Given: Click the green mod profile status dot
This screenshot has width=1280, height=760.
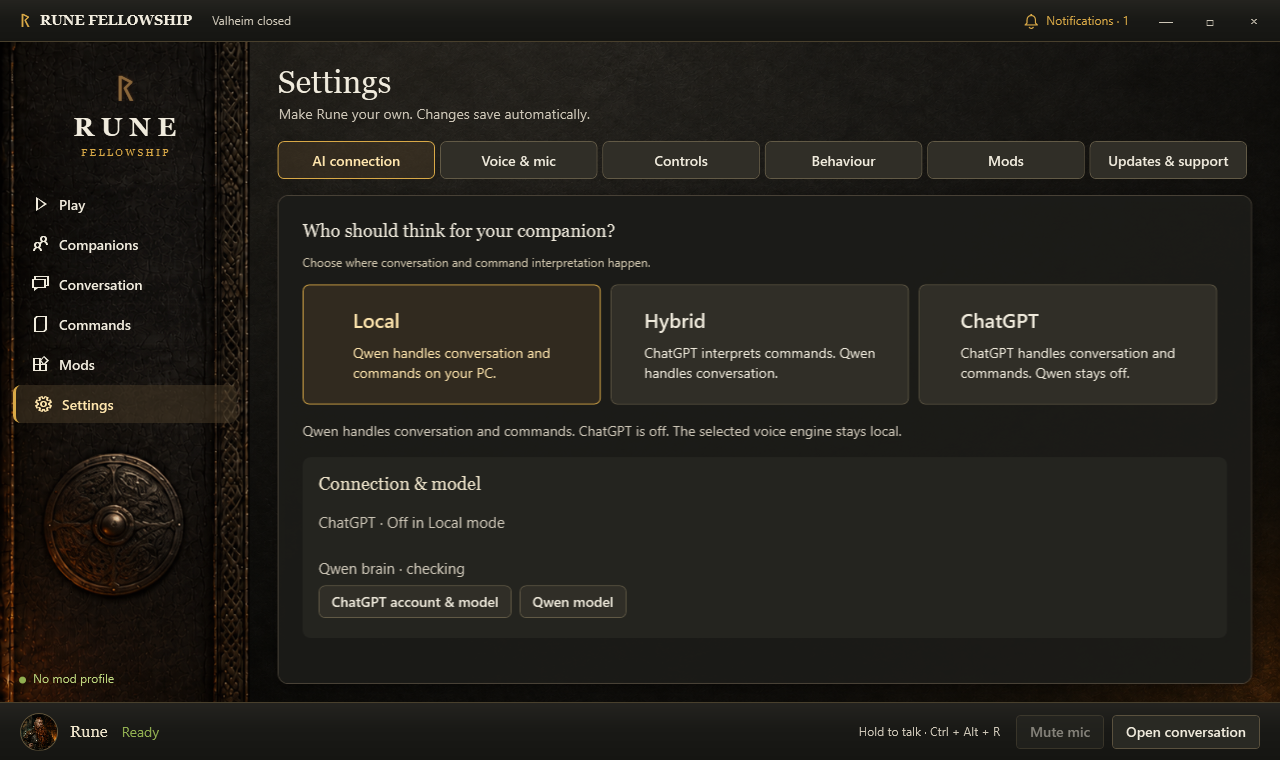Looking at the screenshot, I should [22, 680].
